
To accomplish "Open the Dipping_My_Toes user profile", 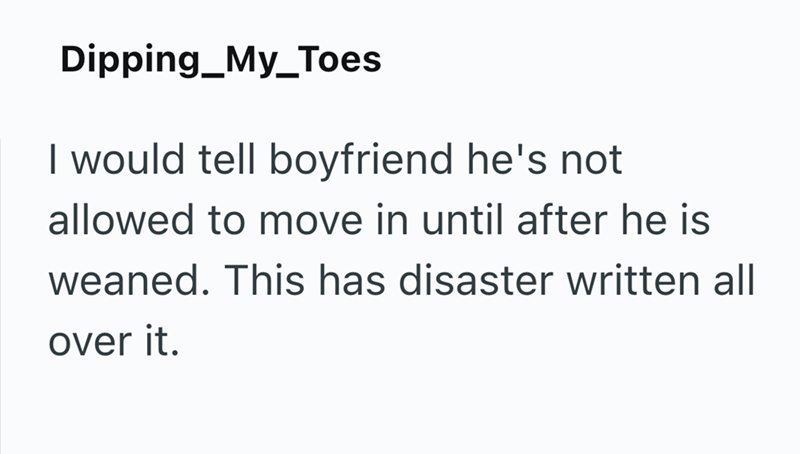I will (220, 62).
